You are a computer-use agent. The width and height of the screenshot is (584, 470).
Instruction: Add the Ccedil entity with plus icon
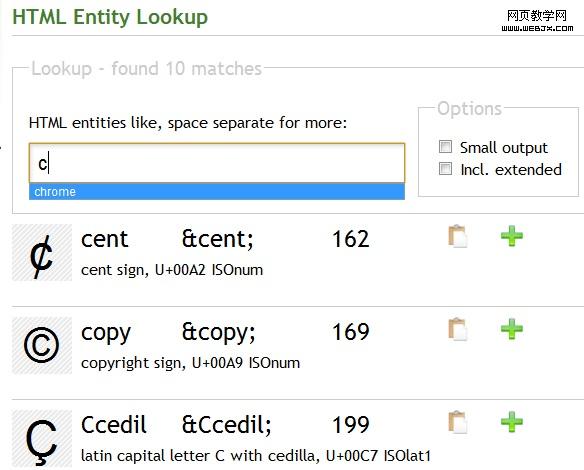tap(512, 422)
